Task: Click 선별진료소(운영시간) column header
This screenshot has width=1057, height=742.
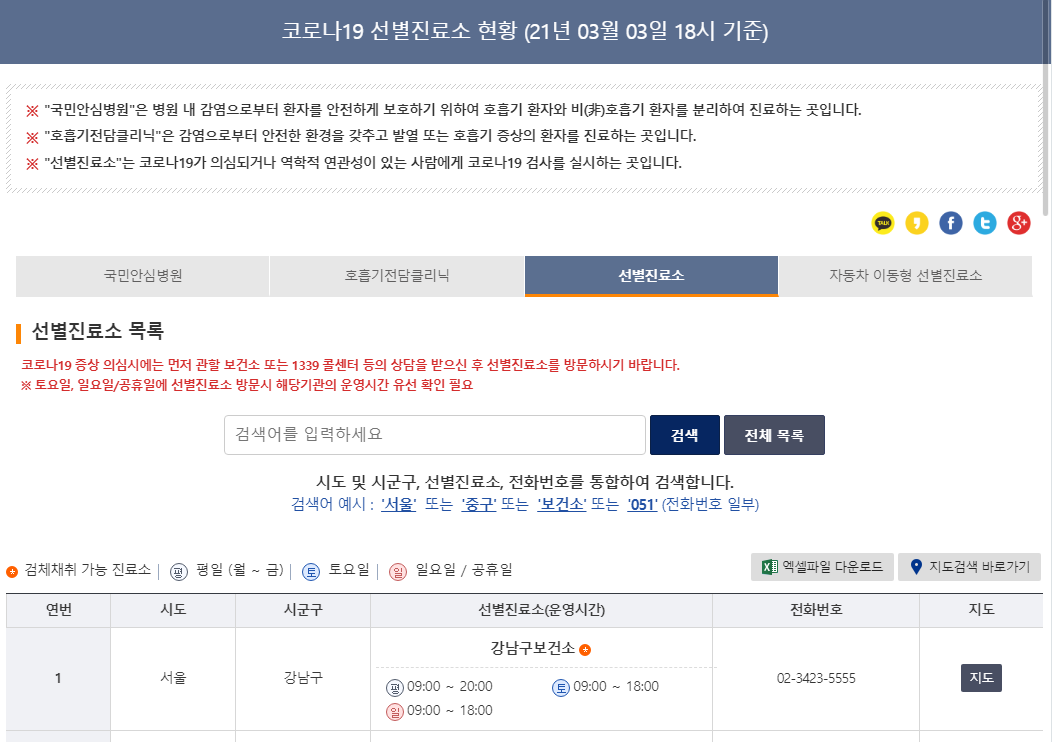Action: (541, 610)
